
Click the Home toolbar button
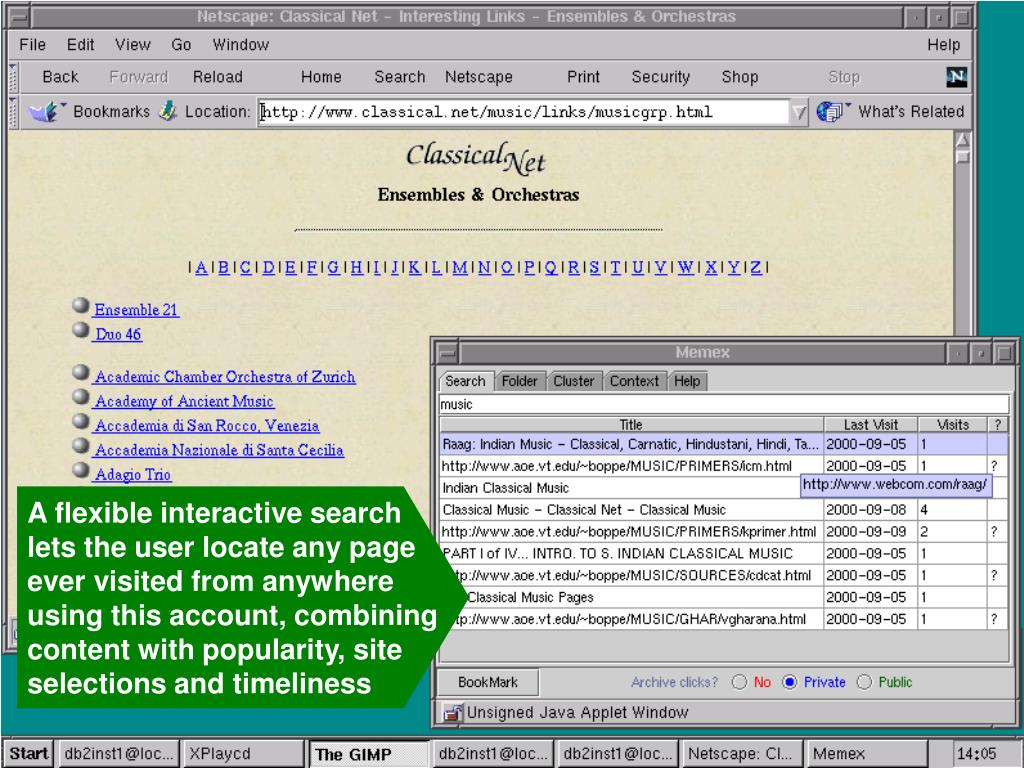[321, 77]
